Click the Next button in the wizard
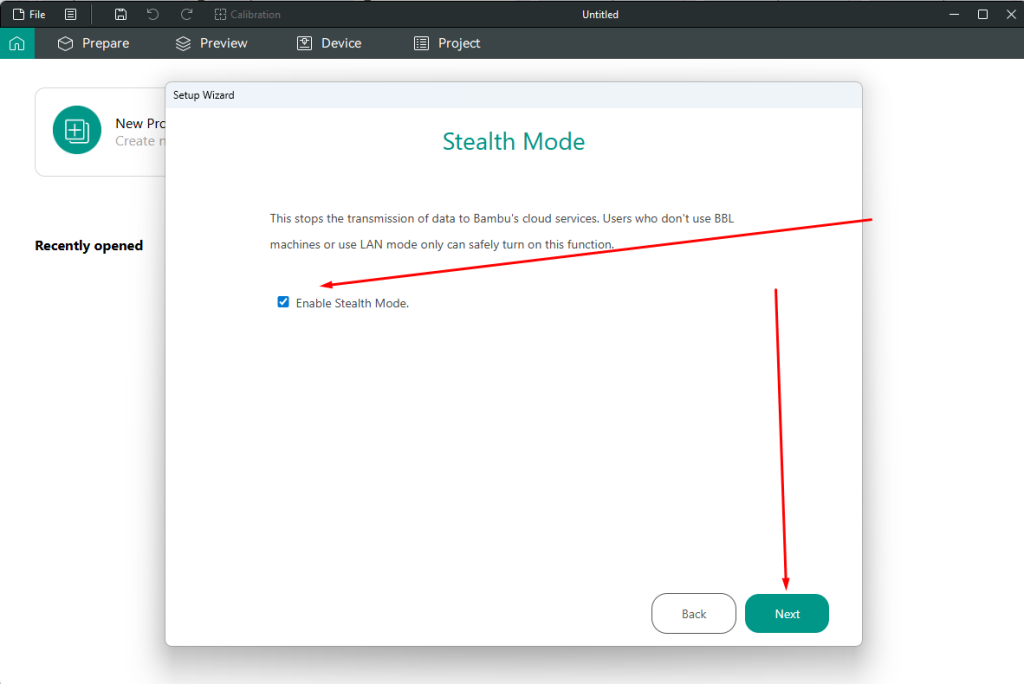This screenshot has height=684, width=1024. pos(787,613)
